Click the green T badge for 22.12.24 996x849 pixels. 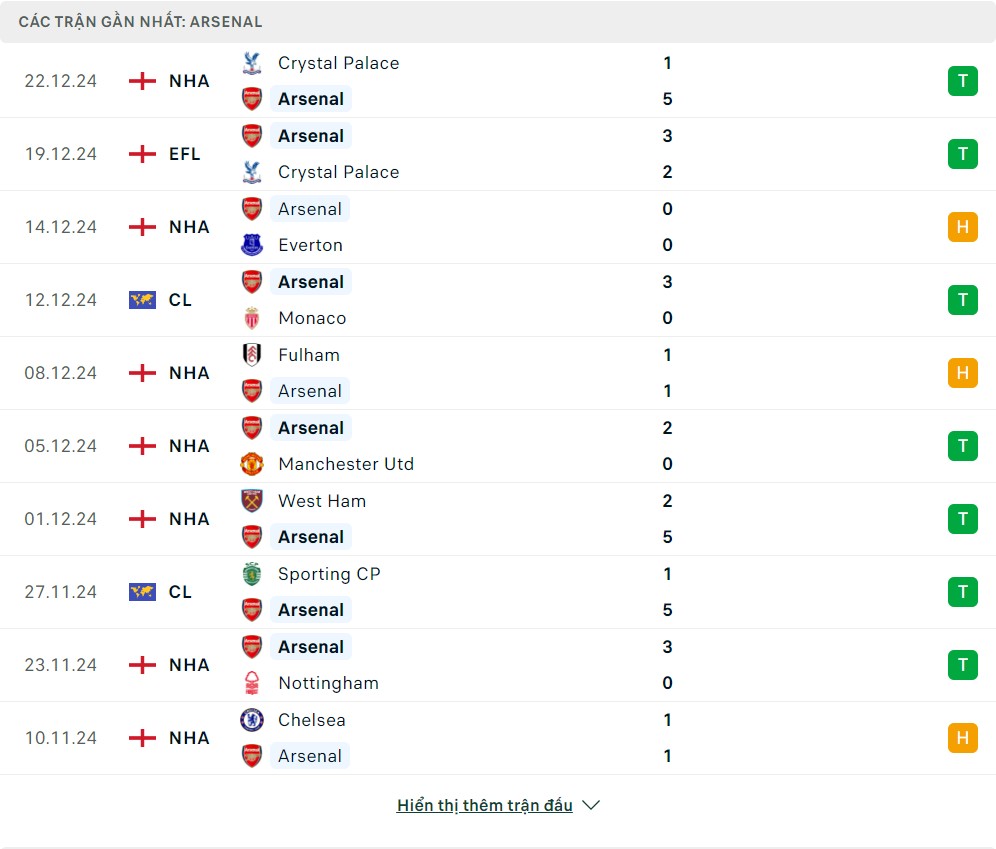962,81
